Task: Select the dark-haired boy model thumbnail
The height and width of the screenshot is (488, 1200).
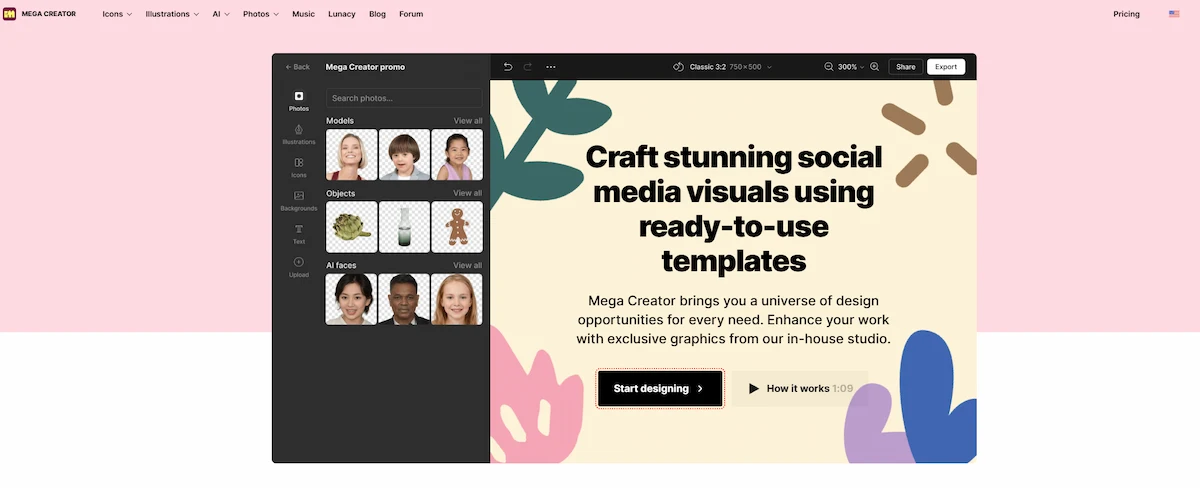Action: (404, 155)
